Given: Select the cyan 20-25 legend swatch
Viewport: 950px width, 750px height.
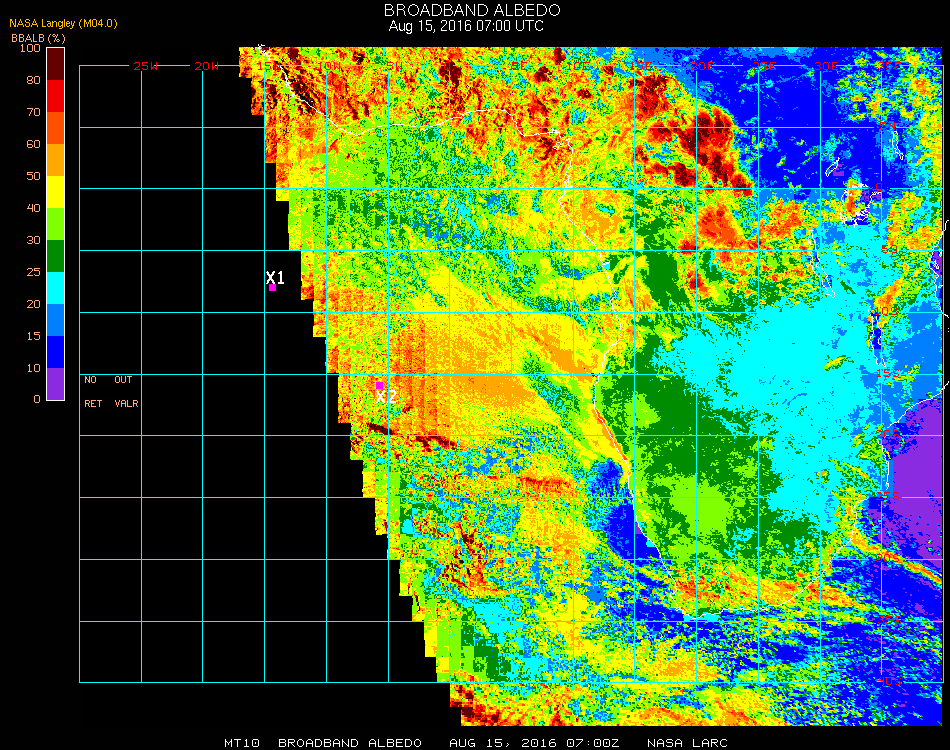Looking at the screenshot, I should 55,288.
